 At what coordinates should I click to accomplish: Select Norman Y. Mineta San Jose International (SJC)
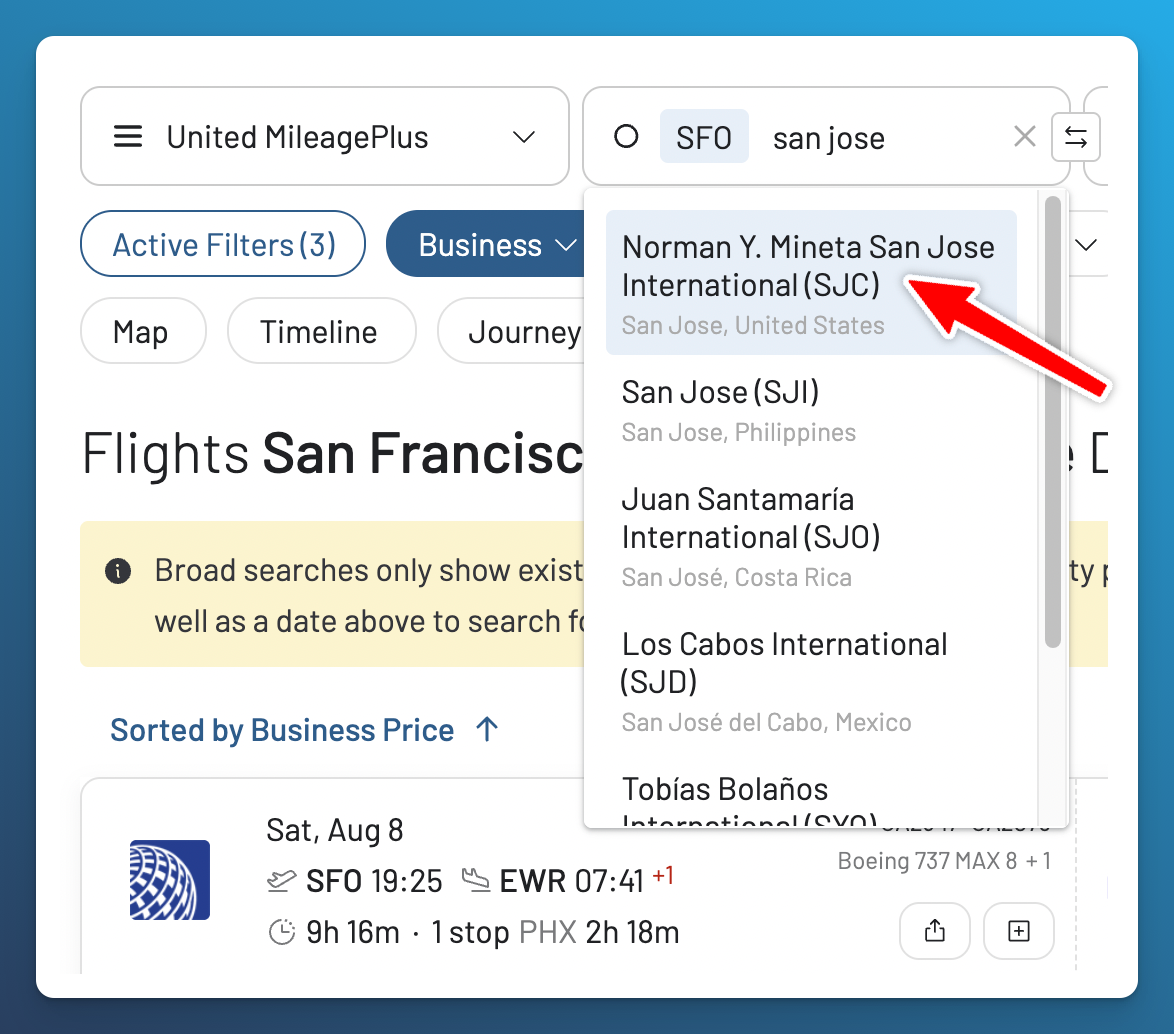811,282
